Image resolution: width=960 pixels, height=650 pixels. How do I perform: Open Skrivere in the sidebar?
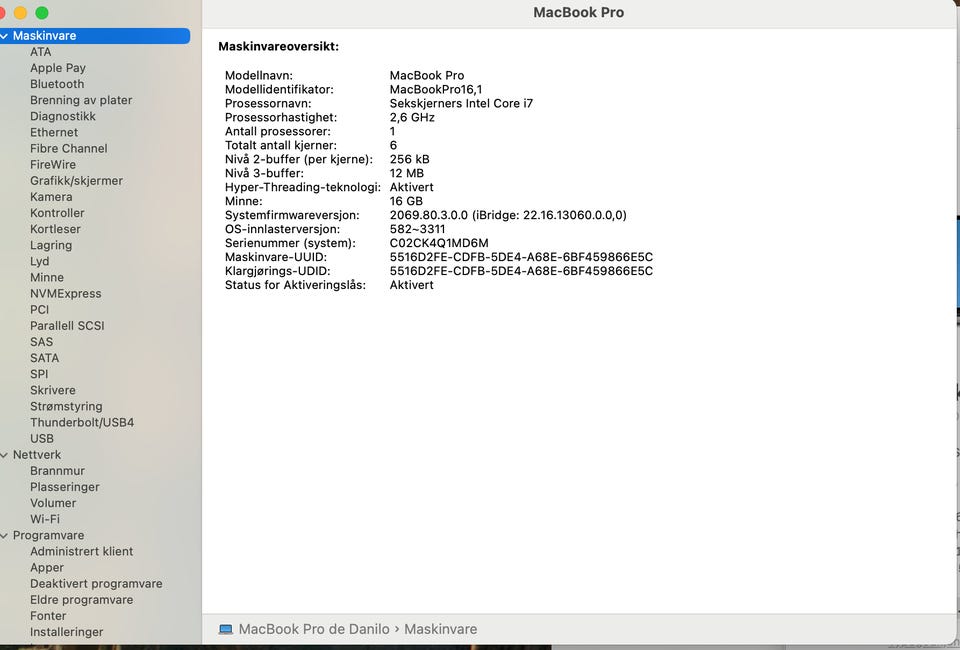click(x=53, y=390)
